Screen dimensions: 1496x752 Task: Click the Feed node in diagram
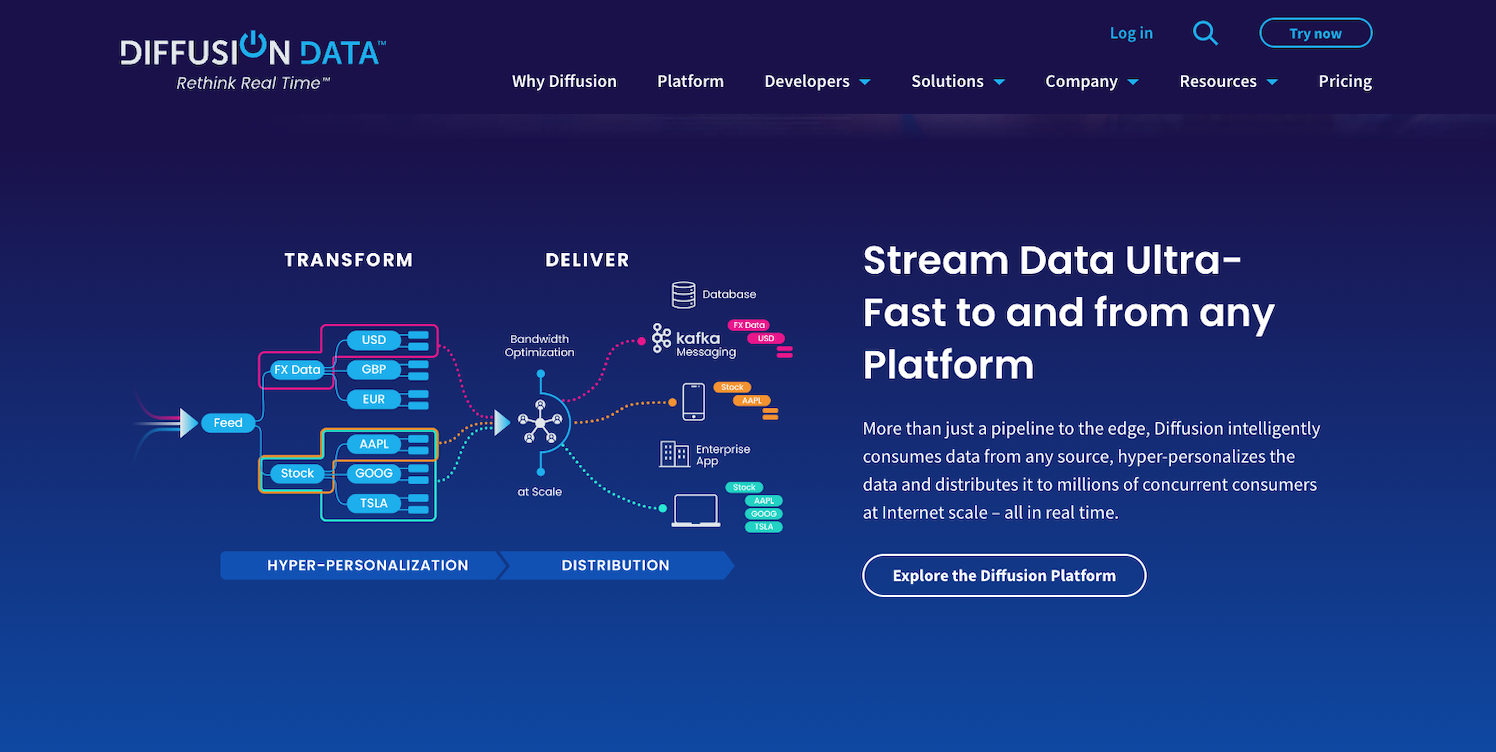pos(228,423)
